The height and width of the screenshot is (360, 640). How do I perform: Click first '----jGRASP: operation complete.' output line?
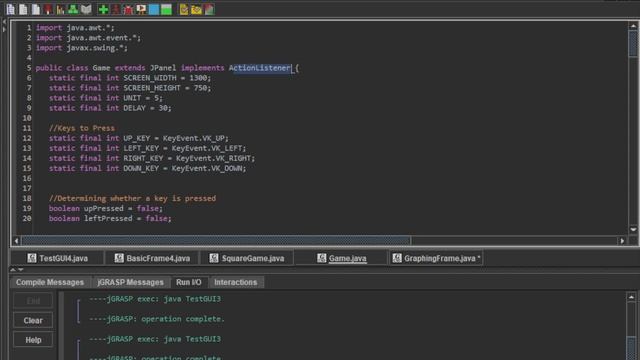point(157,319)
